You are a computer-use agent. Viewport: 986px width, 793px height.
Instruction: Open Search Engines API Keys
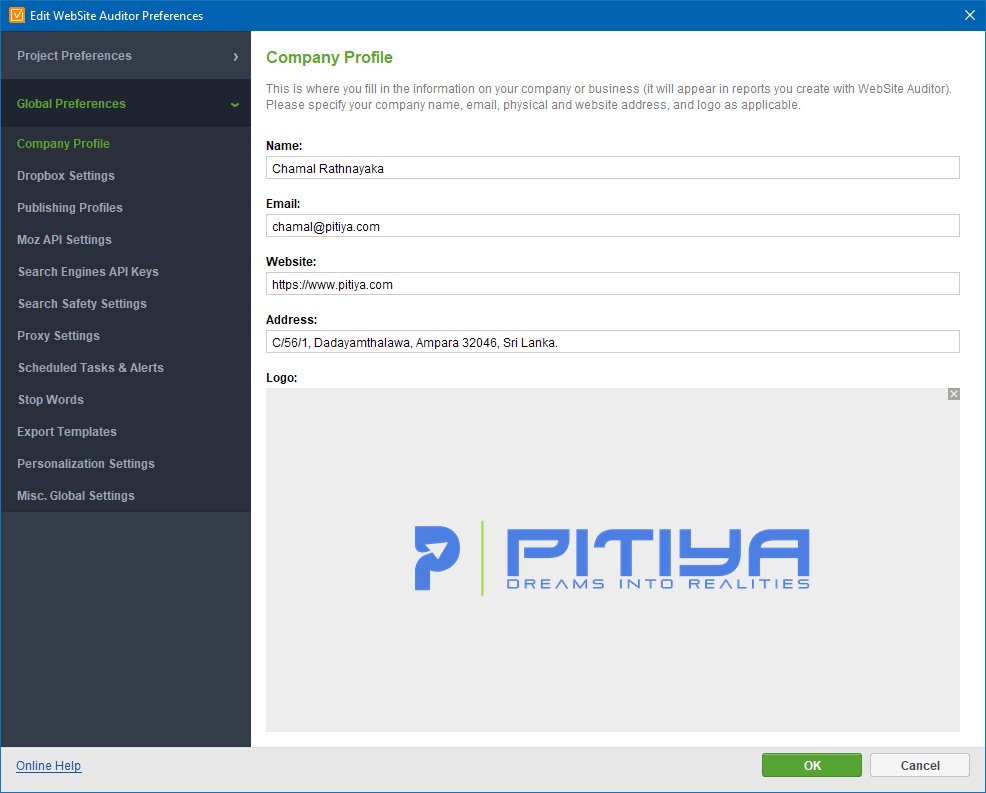point(88,272)
